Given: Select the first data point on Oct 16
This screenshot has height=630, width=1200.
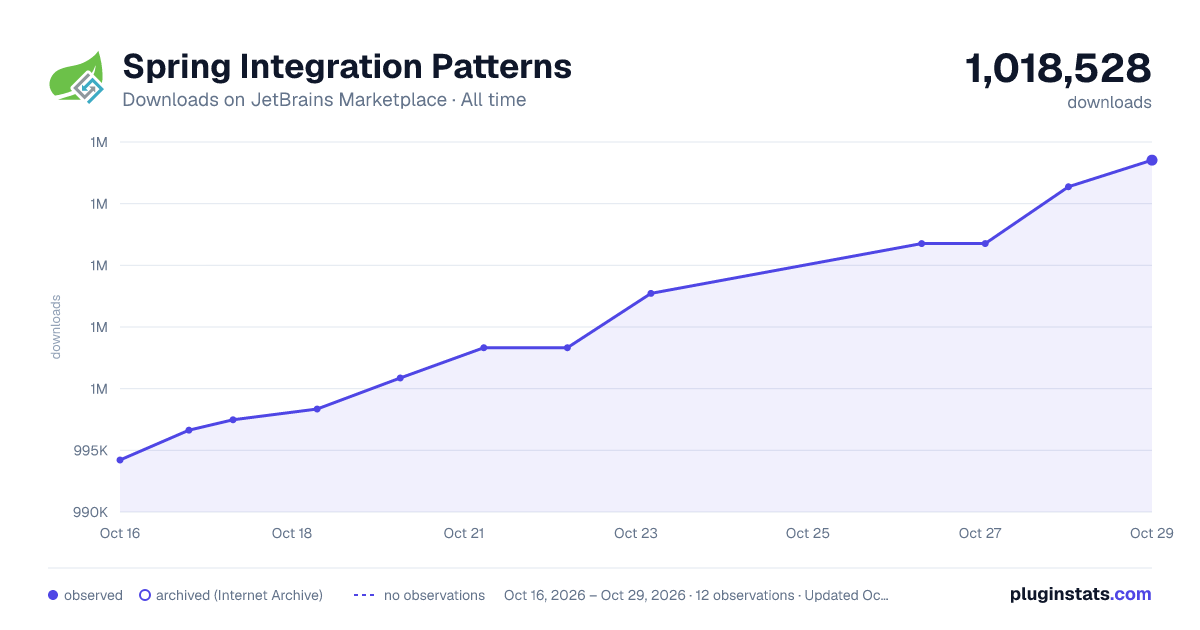Looking at the screenshot, I should pyautogui.click(x=120, y=460).
